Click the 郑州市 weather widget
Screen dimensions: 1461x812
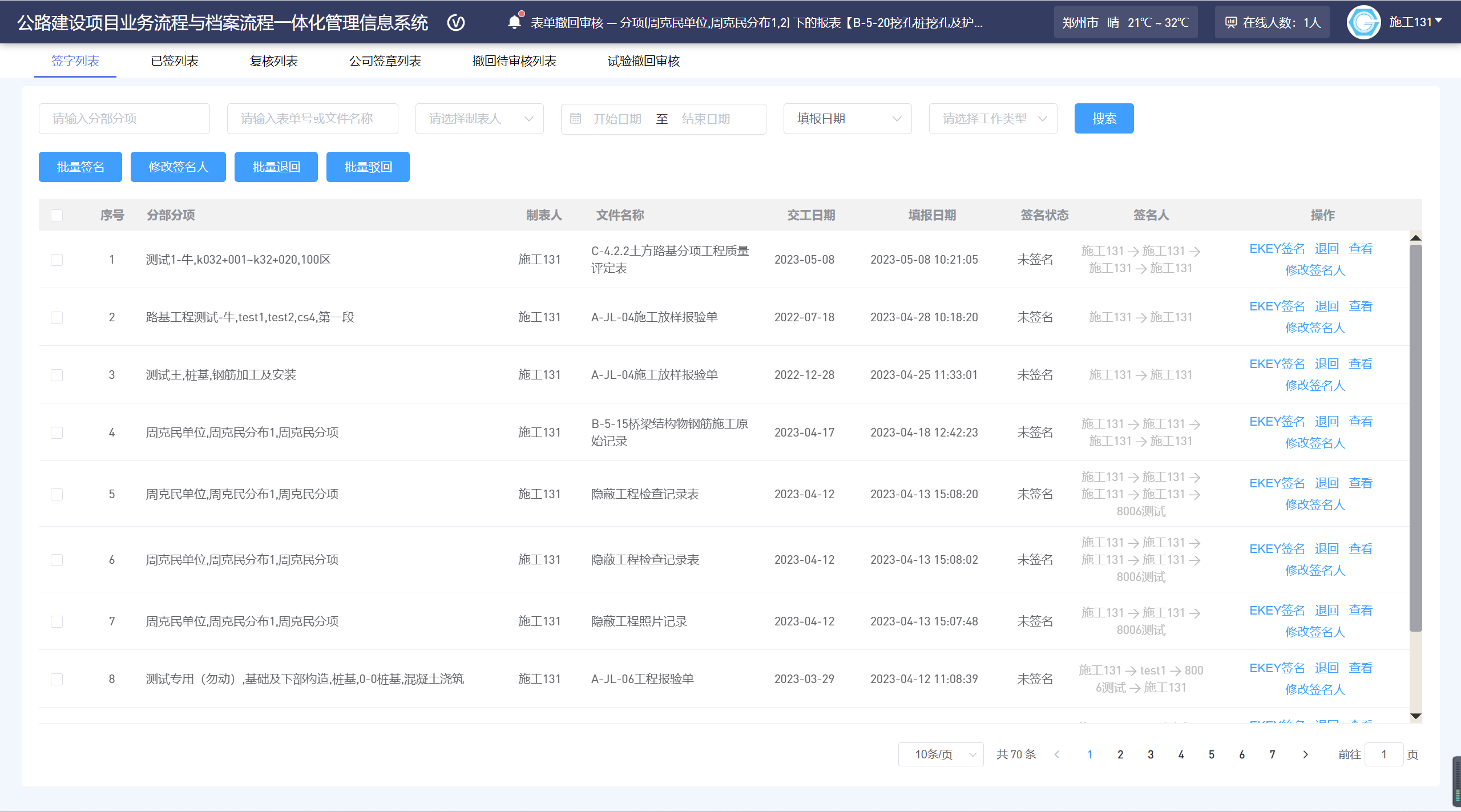pyautogui.click(x=1125, y=23)
